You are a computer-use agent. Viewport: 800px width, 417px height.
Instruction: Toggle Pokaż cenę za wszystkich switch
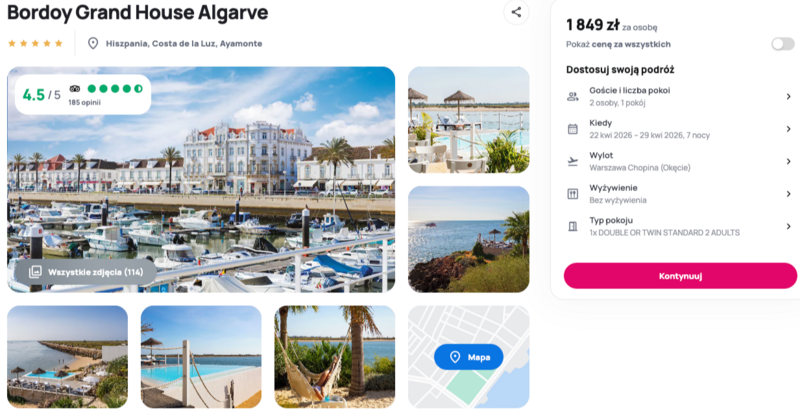(x=783, y=44)
